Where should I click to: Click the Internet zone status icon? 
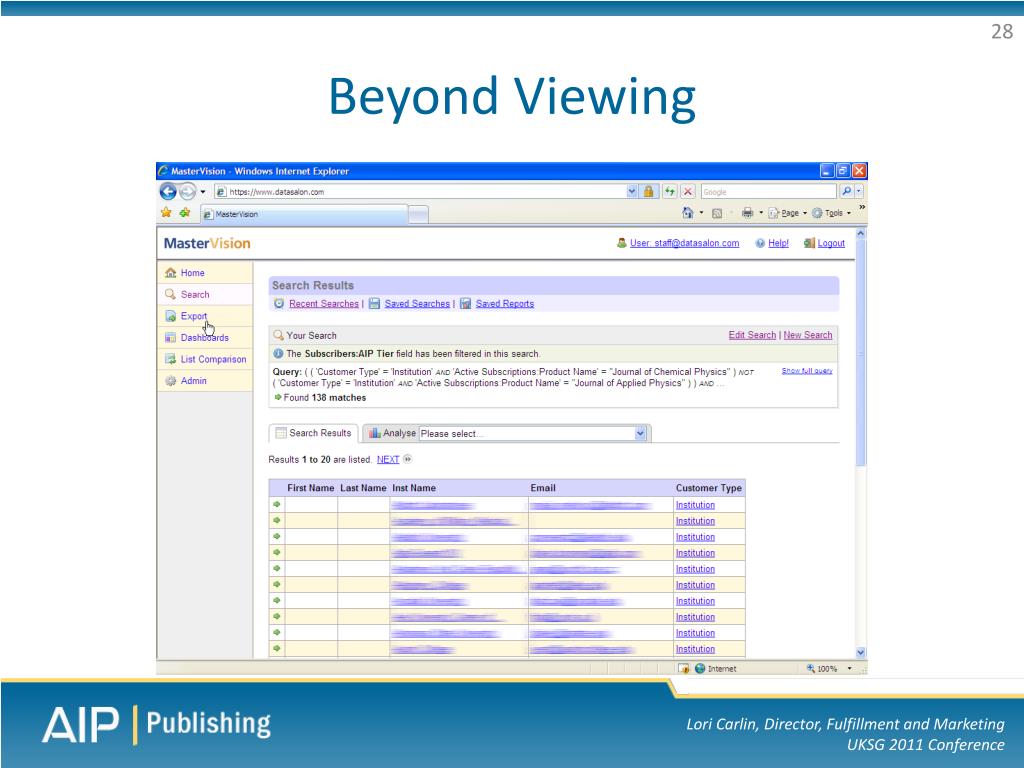coord(700,669)
